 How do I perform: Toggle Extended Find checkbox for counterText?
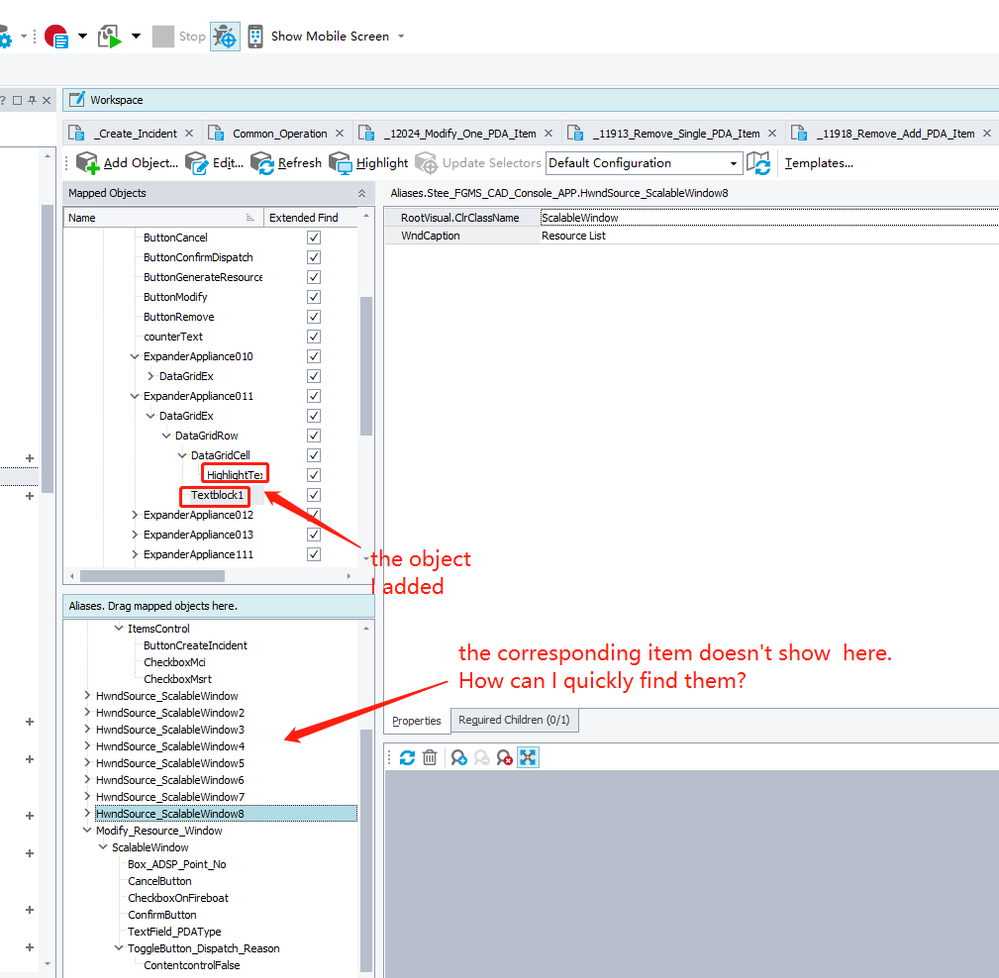coord(314,337)
